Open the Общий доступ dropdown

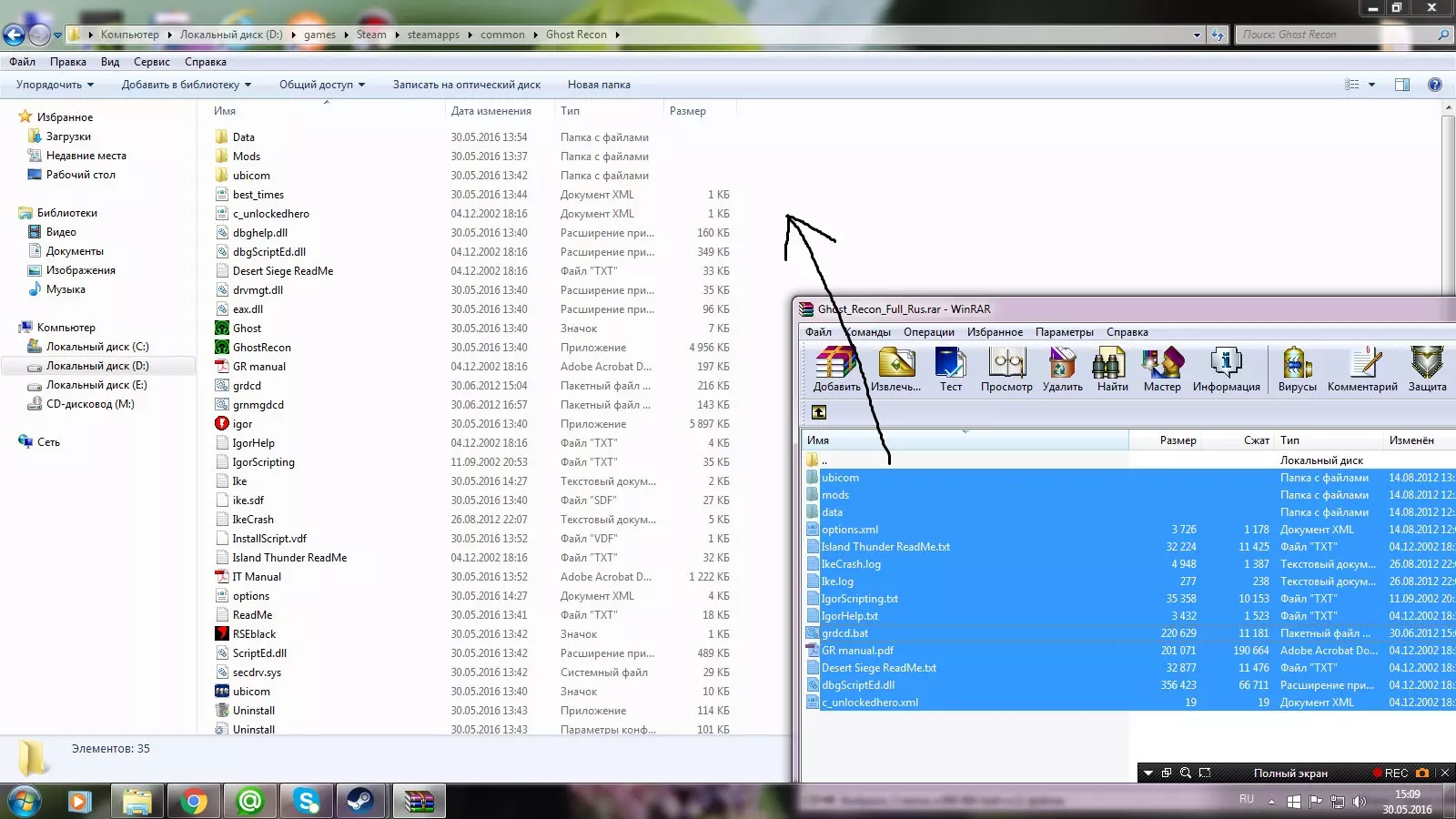(321, 85)
